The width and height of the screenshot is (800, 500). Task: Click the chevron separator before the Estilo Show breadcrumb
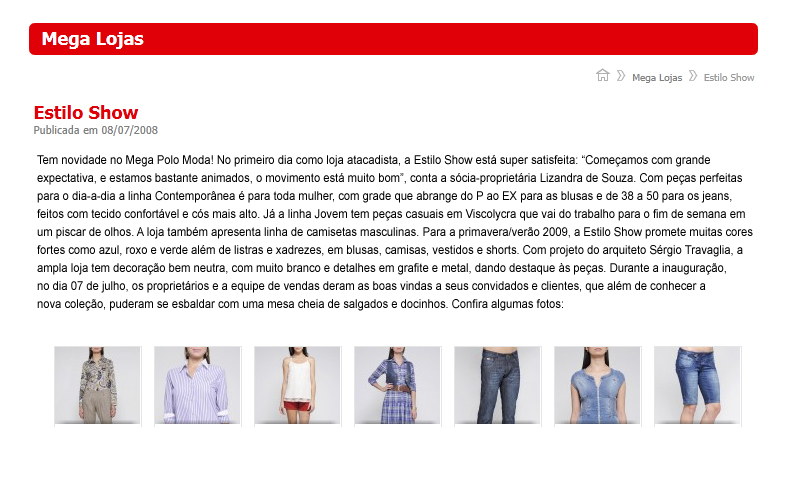coord(693,76)
